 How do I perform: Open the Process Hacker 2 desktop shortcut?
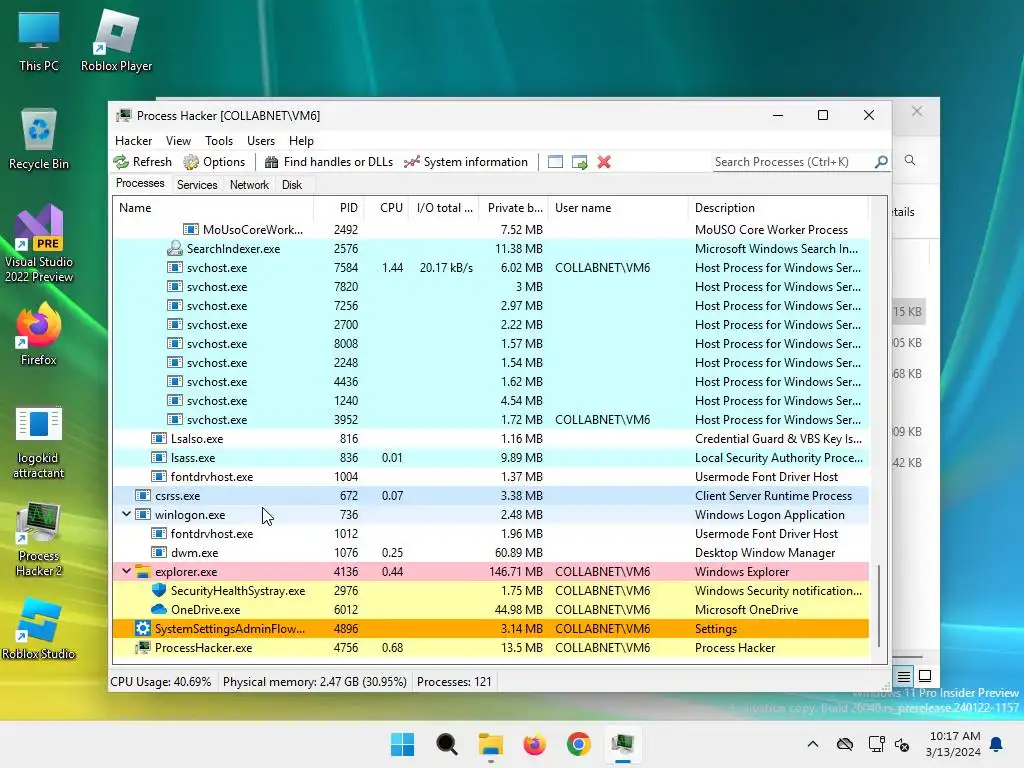pos(39,540)
